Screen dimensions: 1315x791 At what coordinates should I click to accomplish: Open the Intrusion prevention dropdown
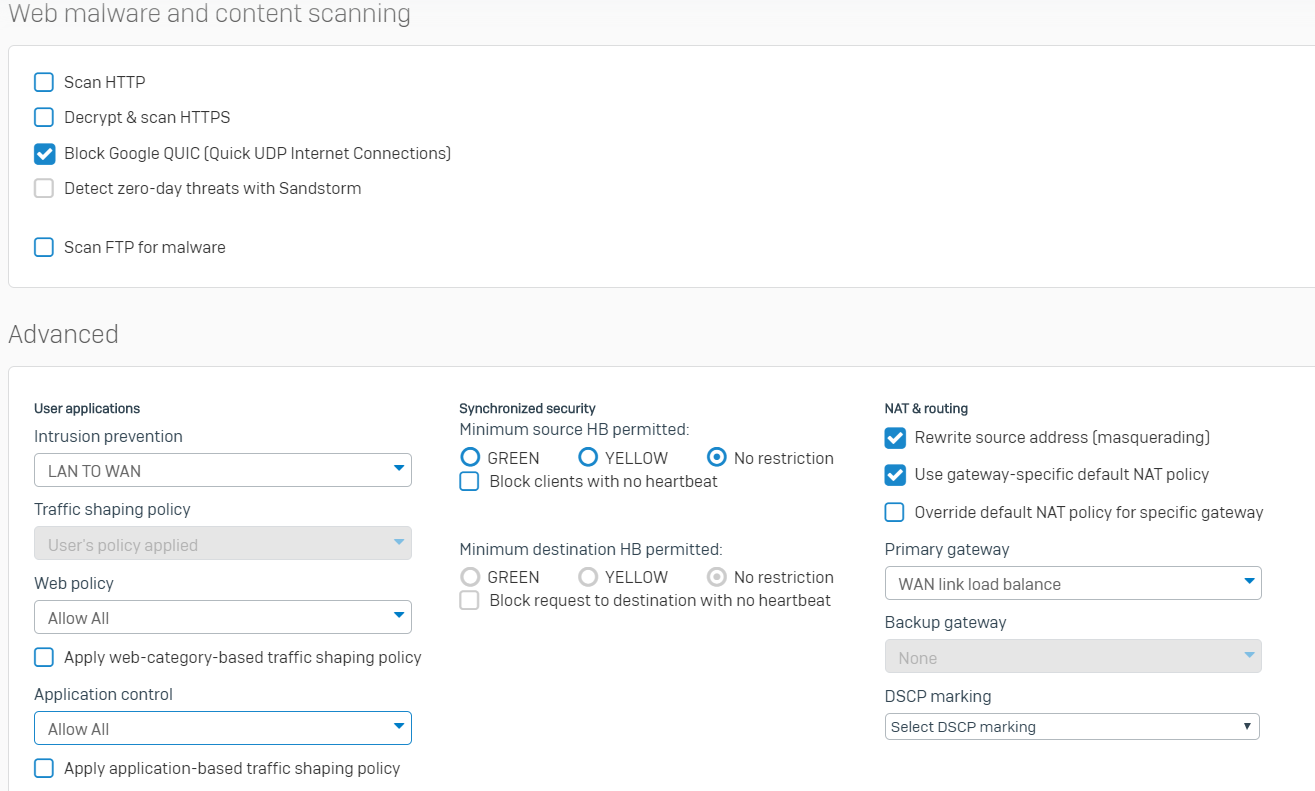click(222, 470)
